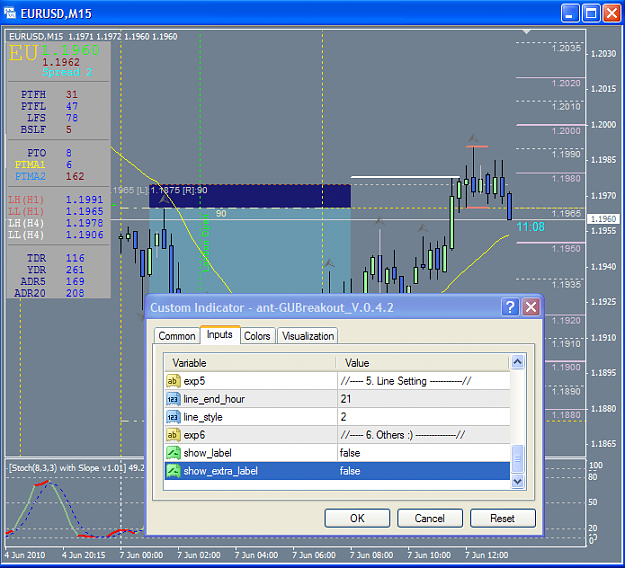
Task: Click scrollbar down arrow in inputs list
Action: [517, 482]
